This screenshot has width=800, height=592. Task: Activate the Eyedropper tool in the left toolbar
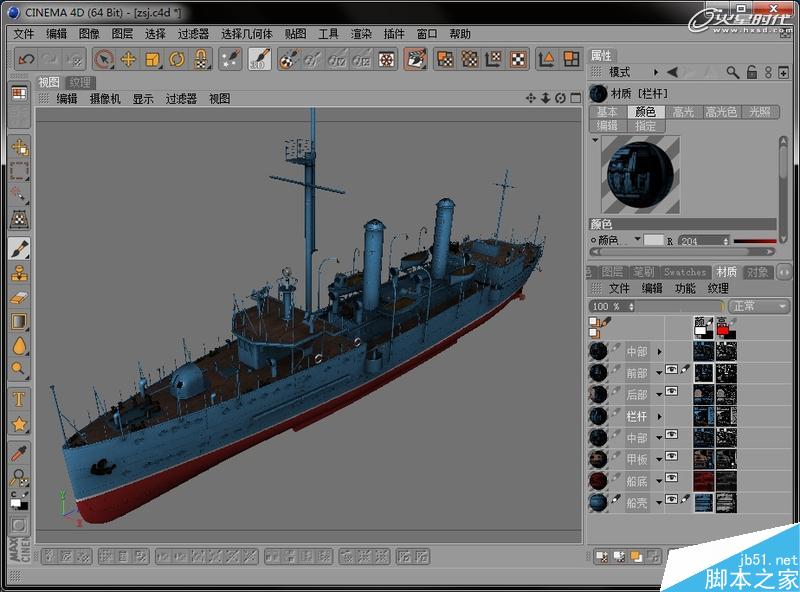click(19, 452)
